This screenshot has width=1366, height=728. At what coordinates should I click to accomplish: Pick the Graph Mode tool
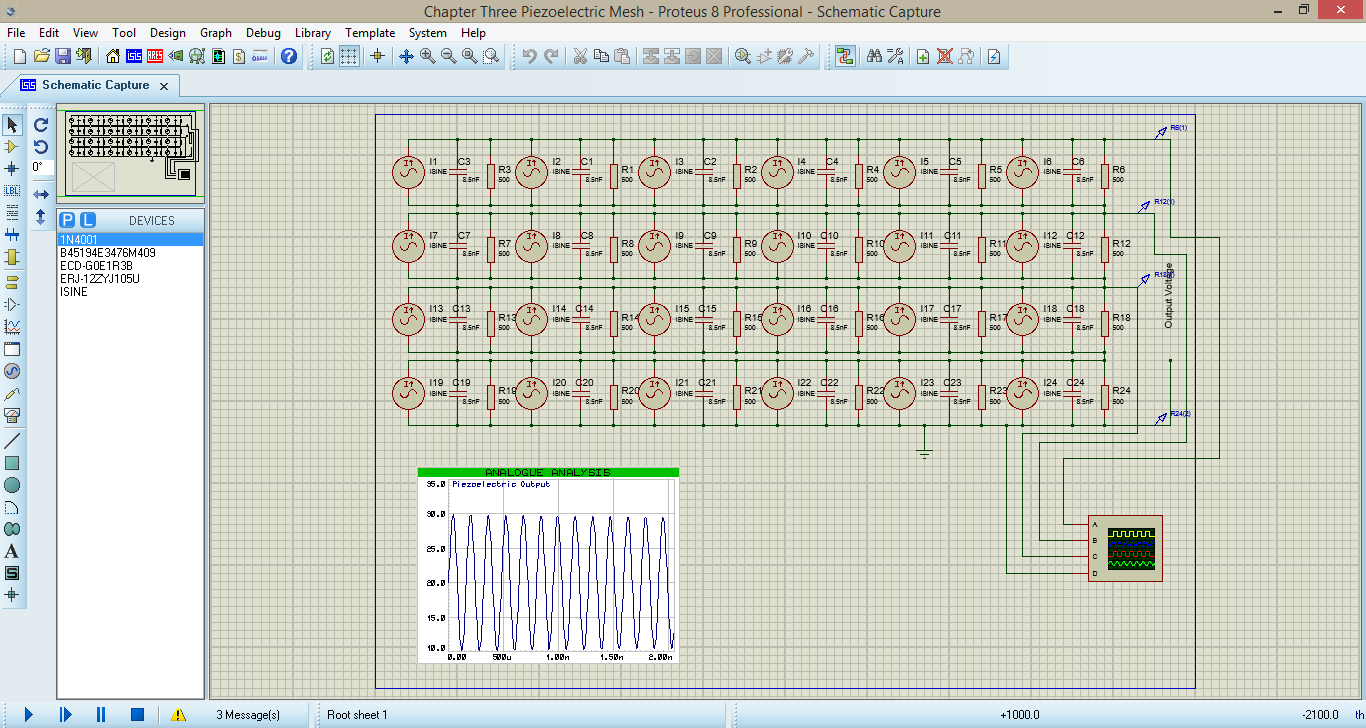[12, 327]
